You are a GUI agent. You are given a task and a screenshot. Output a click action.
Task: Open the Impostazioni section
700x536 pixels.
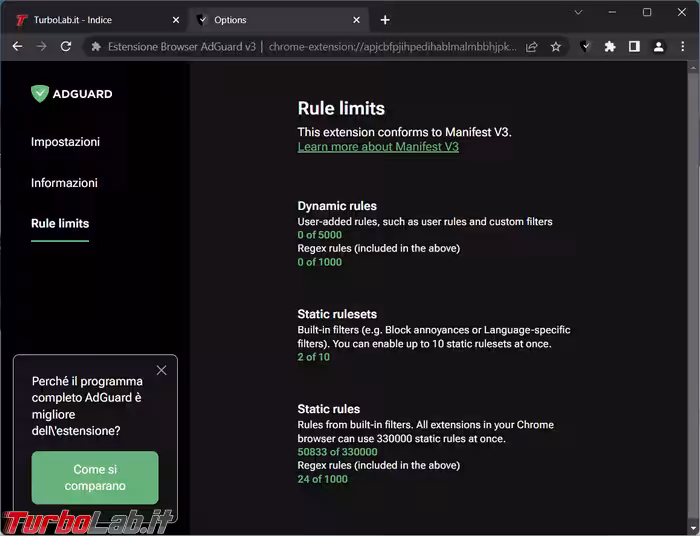tap(65, 142)
